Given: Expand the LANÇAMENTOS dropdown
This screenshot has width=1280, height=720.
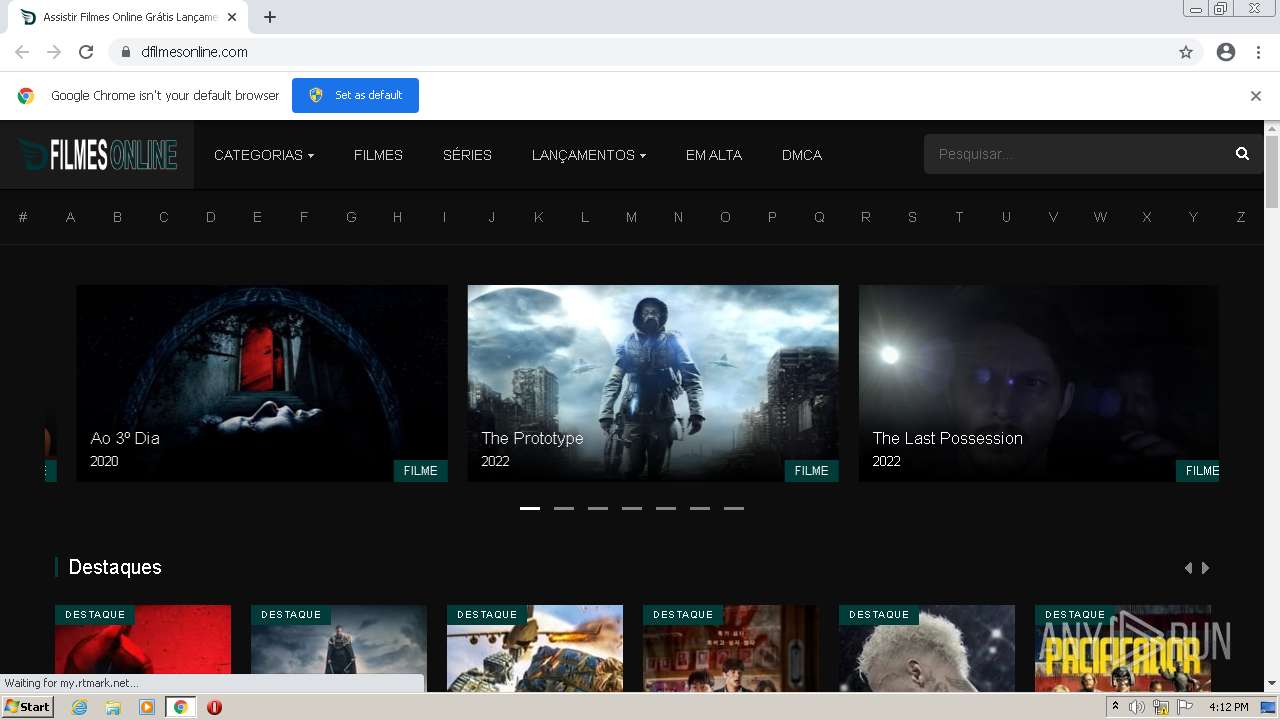Looking at the screenshot, I should click(589, 155).
